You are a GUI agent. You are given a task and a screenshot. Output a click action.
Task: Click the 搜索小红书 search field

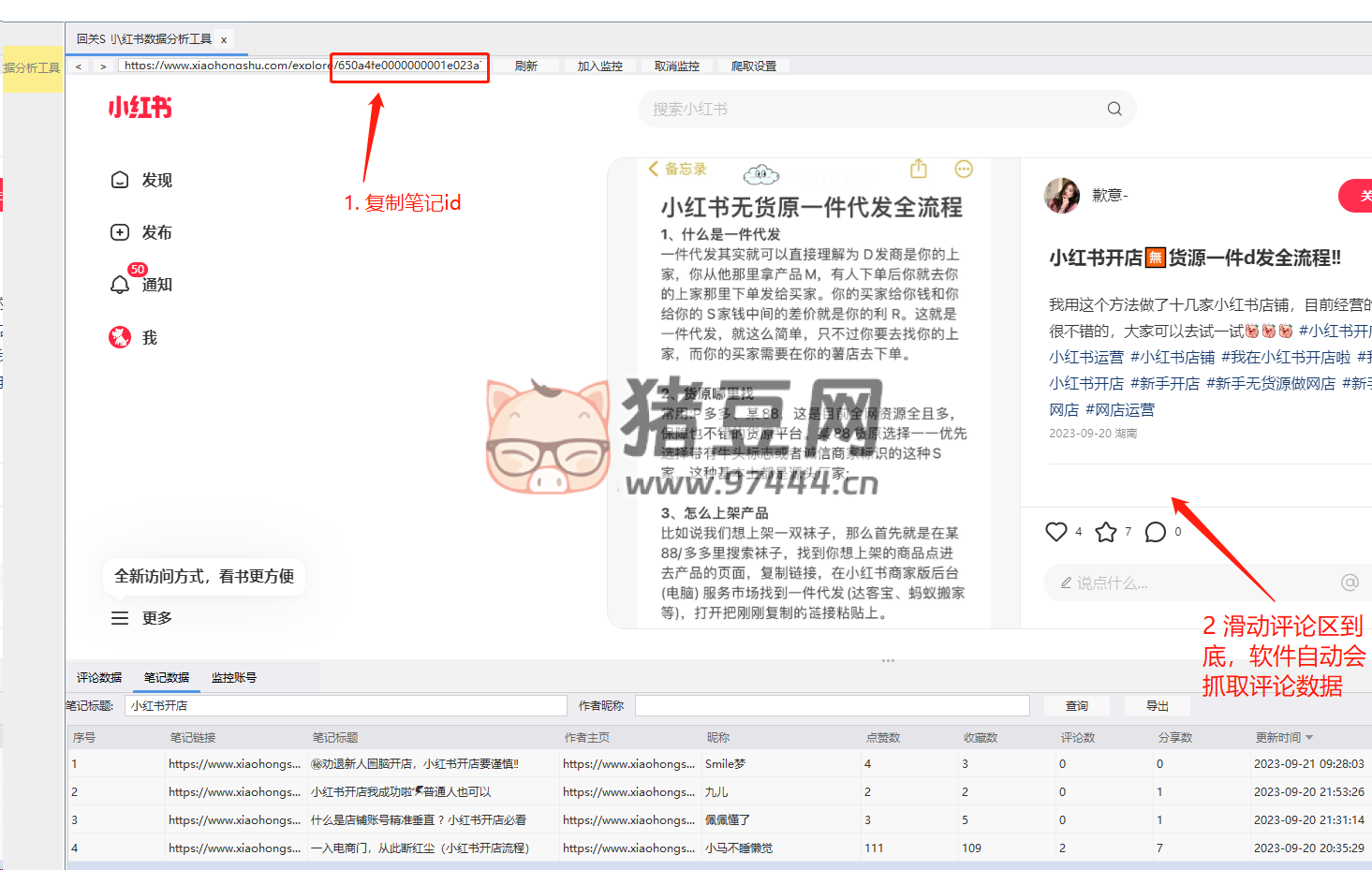click(871, 109)
